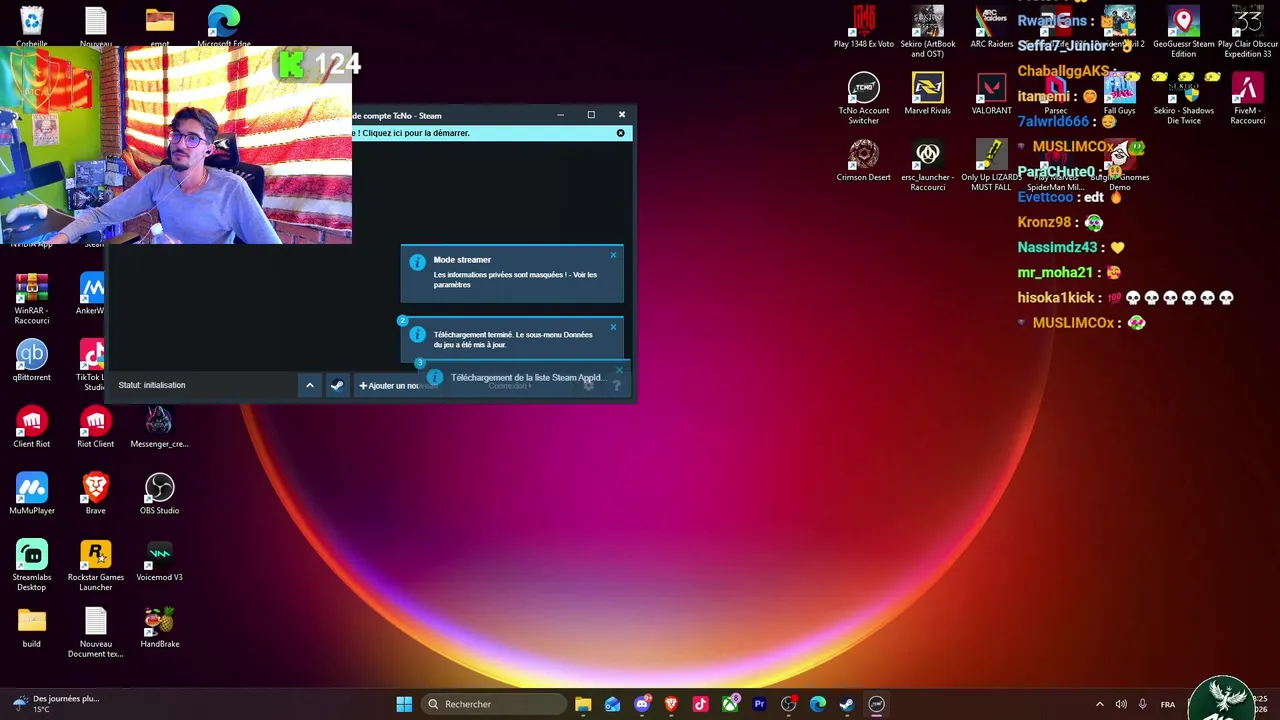Dismiss the Mode streamer notification
Screen dimensions: 1280x720
click(x=613, y=256)
